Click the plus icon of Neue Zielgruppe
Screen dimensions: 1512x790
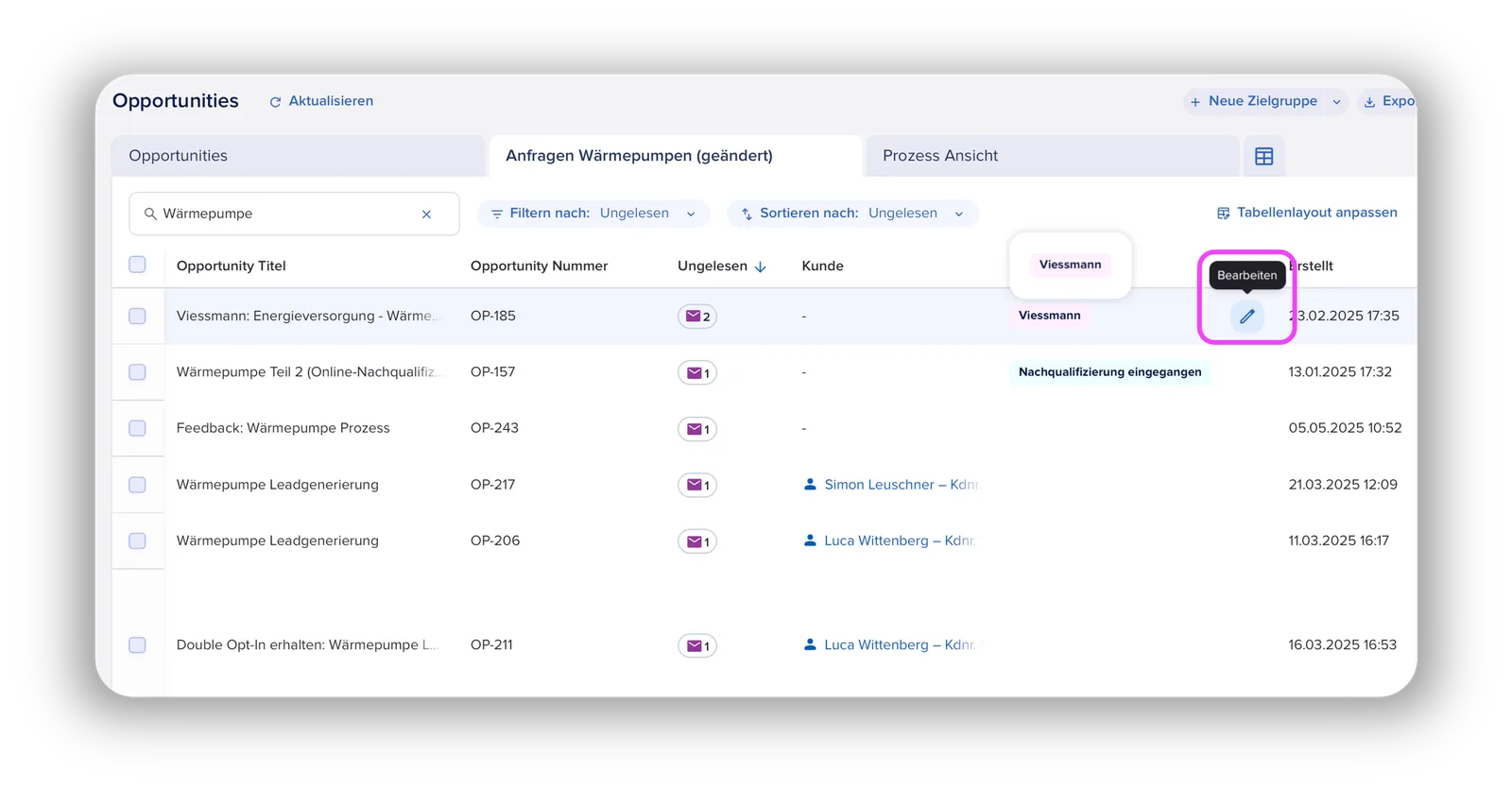tap(1195, 102)
